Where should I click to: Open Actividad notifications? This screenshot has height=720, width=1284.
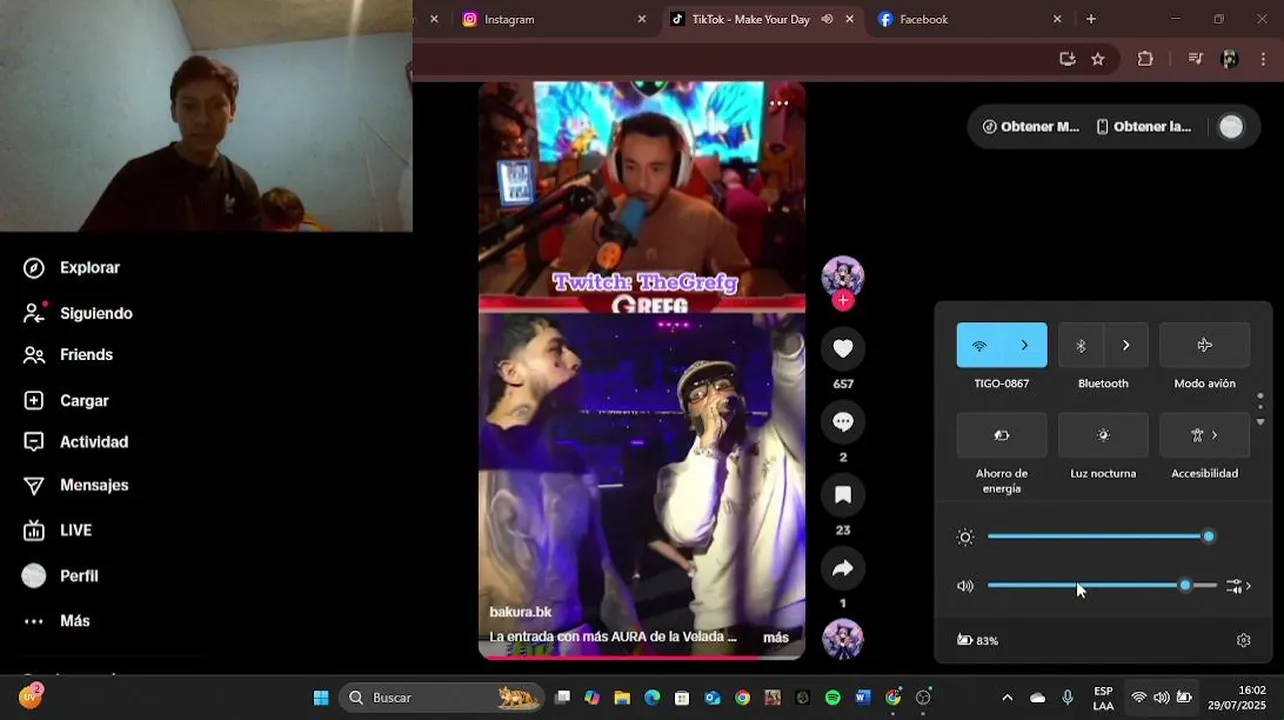pos(76,442)
